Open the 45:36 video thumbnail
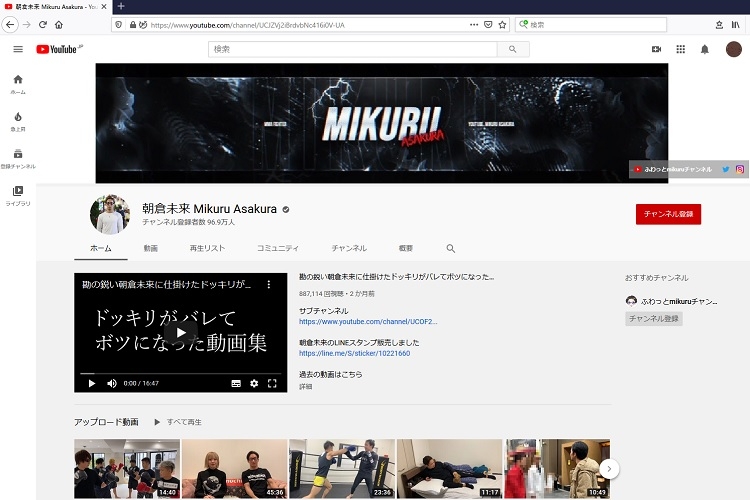Image resolution: width=750 pixels, height=500 pixels. tap(234, 469)
